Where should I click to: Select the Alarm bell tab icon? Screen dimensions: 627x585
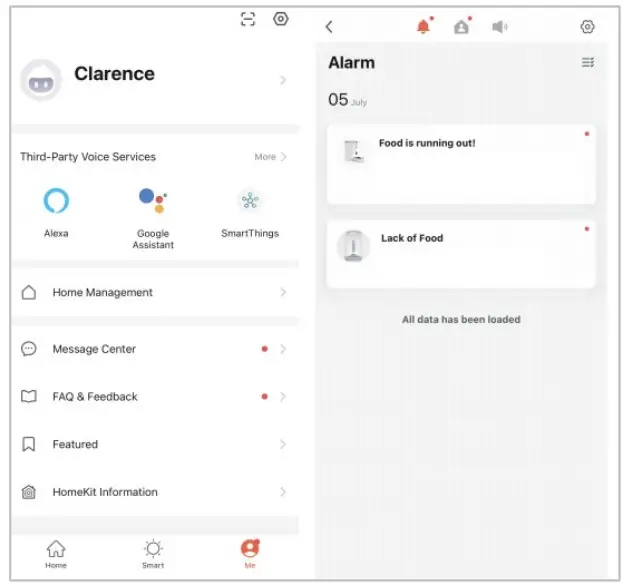click(424, 26)
